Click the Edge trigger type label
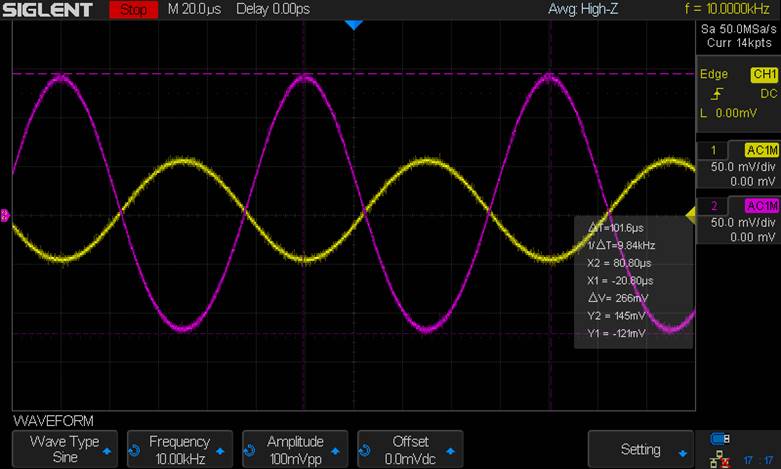781x469 pixels. 714,74
